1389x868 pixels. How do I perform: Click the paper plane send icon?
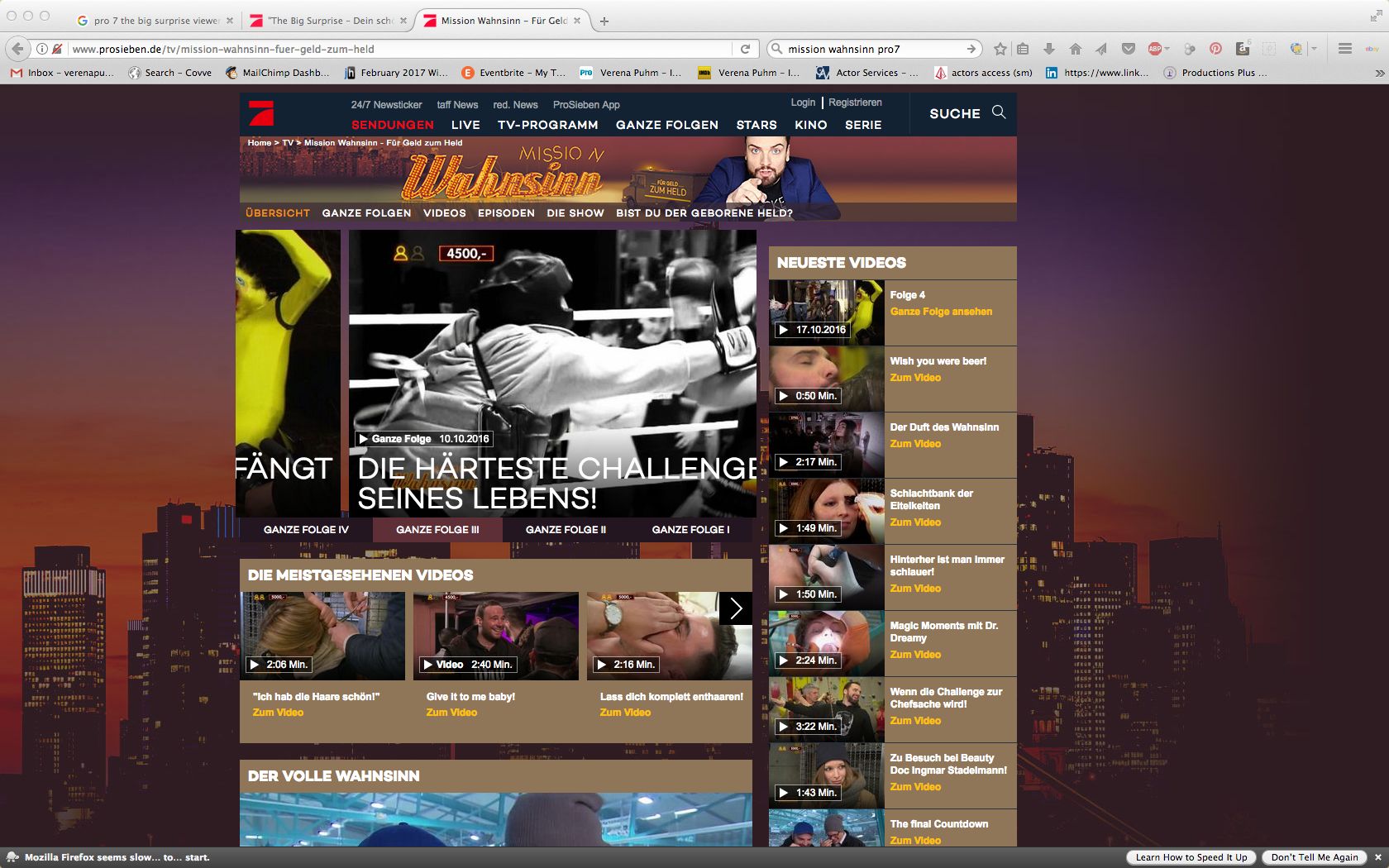click(x=1101, y=49)
